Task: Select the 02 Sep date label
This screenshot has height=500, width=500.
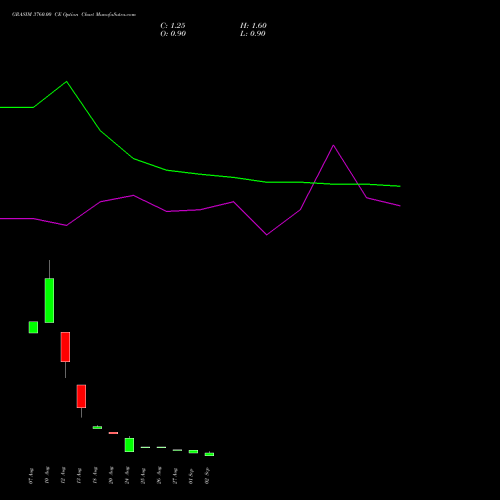Action: (207, 476)
